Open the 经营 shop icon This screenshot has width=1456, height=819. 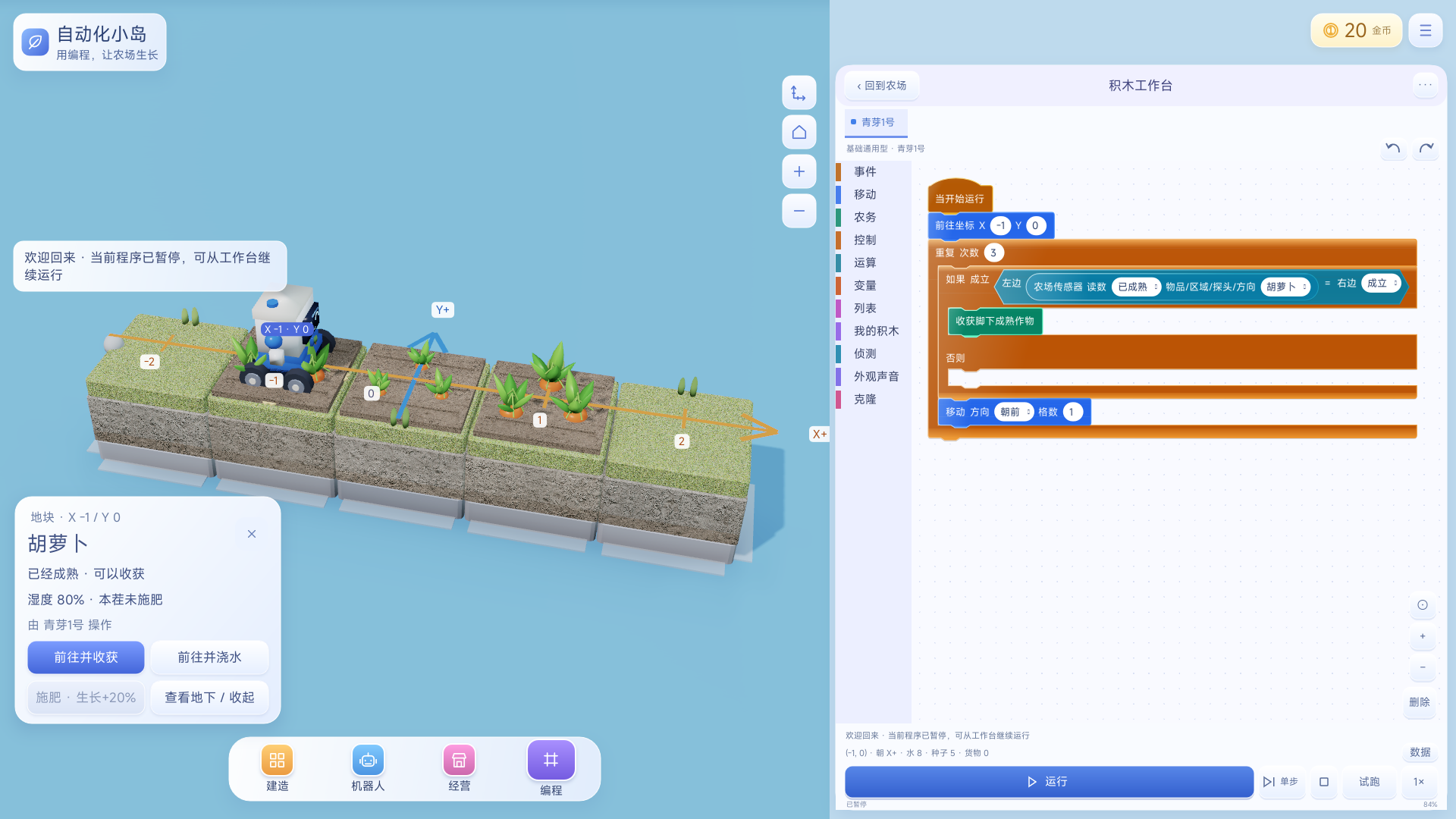[x=459, y=760]
